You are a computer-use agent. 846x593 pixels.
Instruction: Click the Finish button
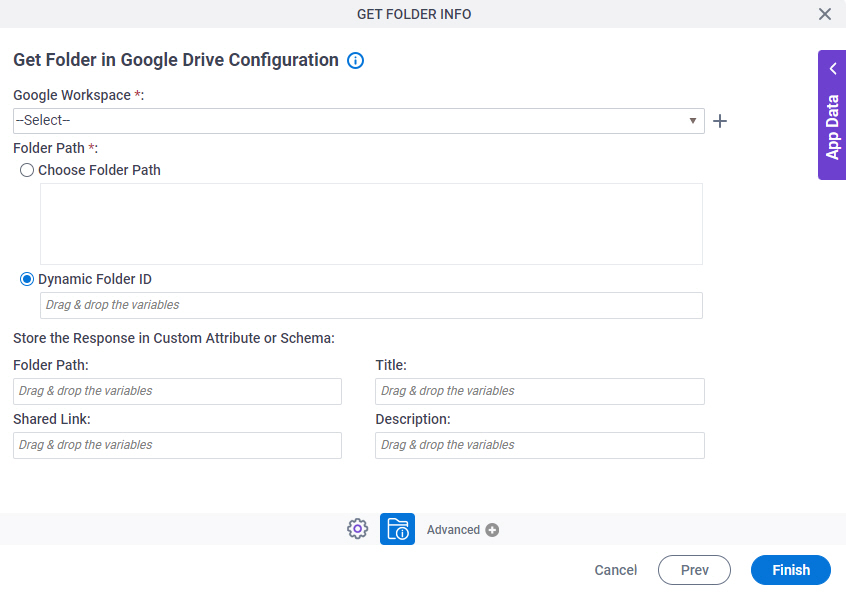click(x=791, y=570)
